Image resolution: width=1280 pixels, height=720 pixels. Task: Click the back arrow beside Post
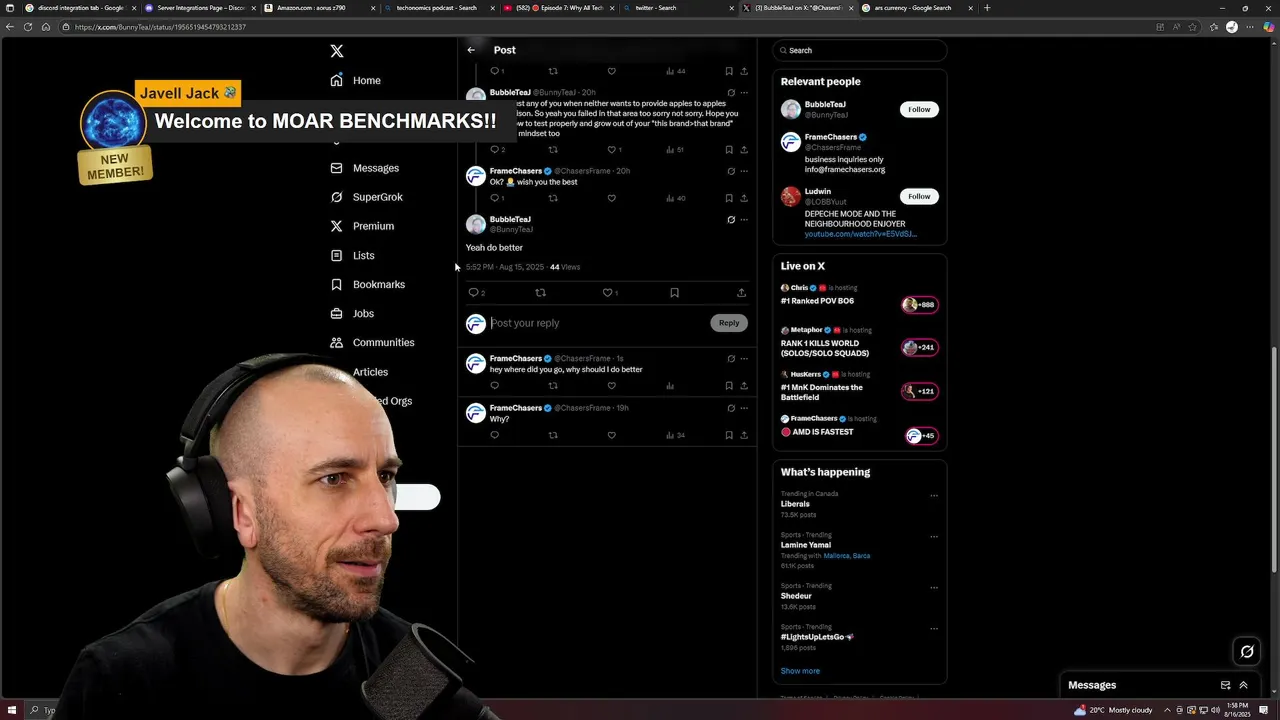coord(471,50)
